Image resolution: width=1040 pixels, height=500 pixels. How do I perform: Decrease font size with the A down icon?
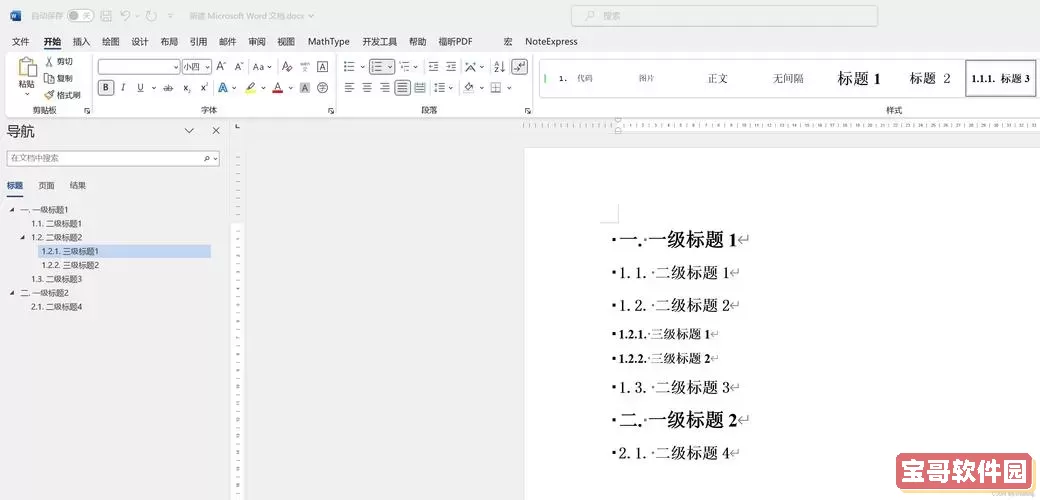[239, 67]
